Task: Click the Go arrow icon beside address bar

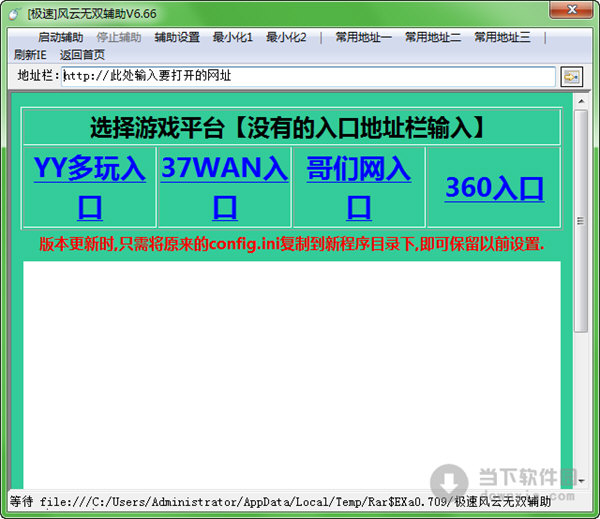Action: [571, 77]
